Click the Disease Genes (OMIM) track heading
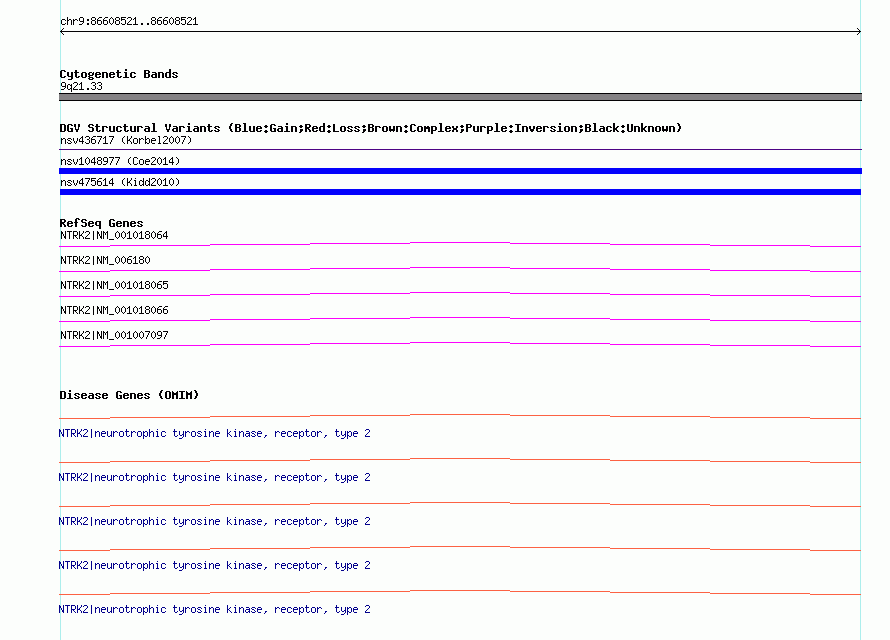Image resolution: width=890 pixels, height=640 pixels. click(129, 395)
